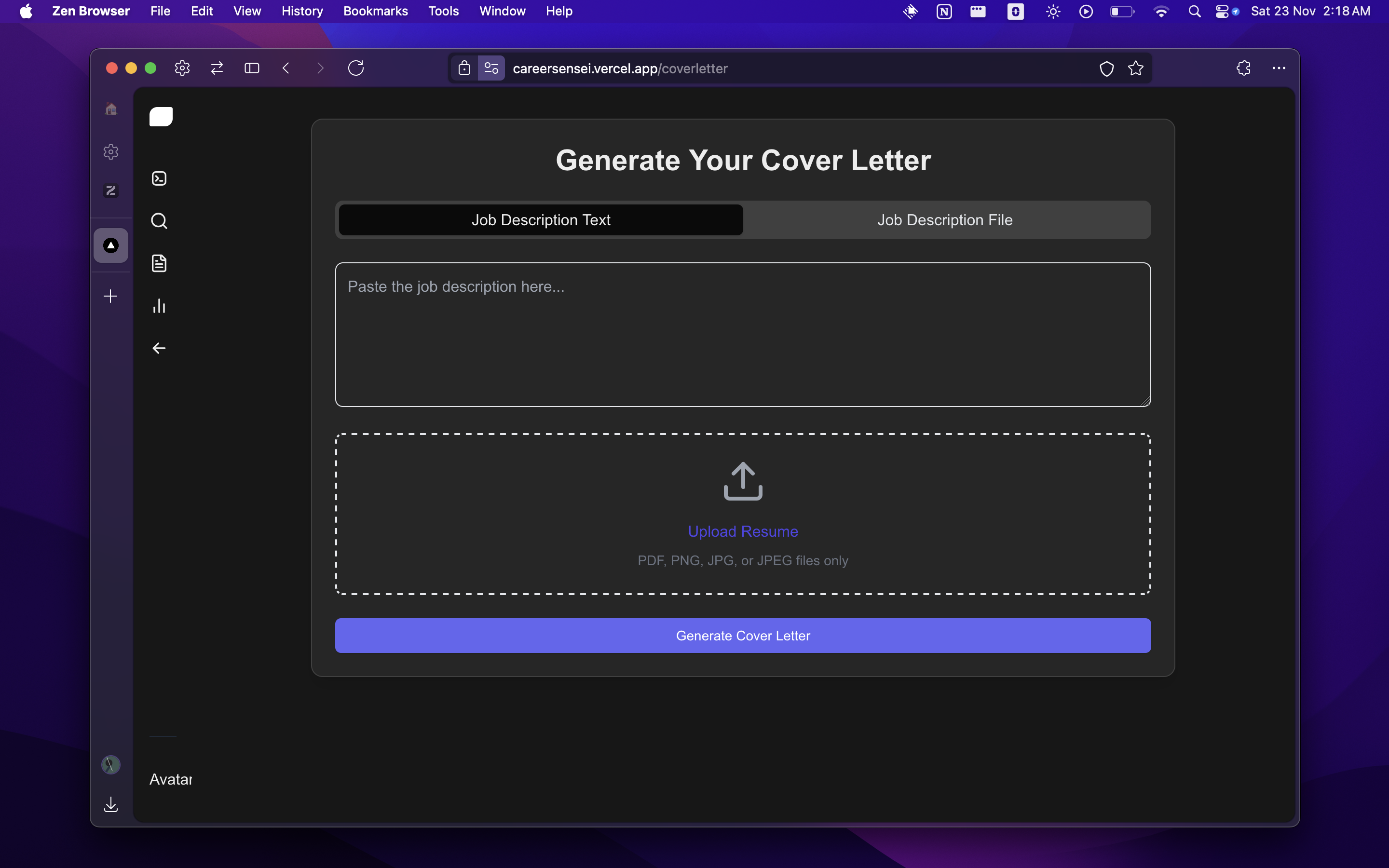The height and width of the screenshot is (868, 1389).
Task: Reload the page with refresh icon
Action: click(356, 68)
